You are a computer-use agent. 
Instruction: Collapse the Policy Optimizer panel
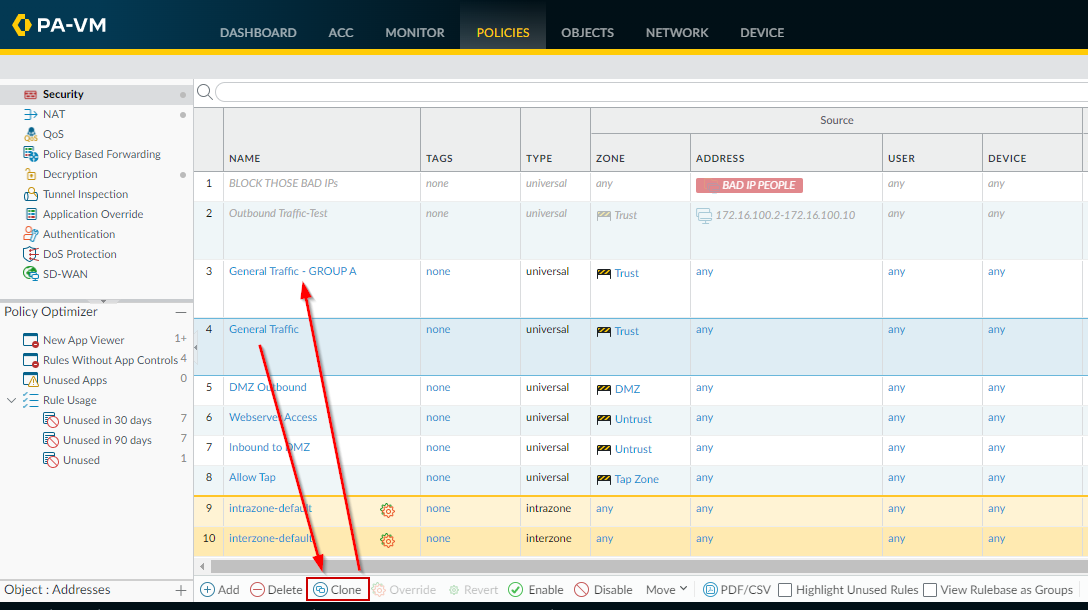(181, 313)
